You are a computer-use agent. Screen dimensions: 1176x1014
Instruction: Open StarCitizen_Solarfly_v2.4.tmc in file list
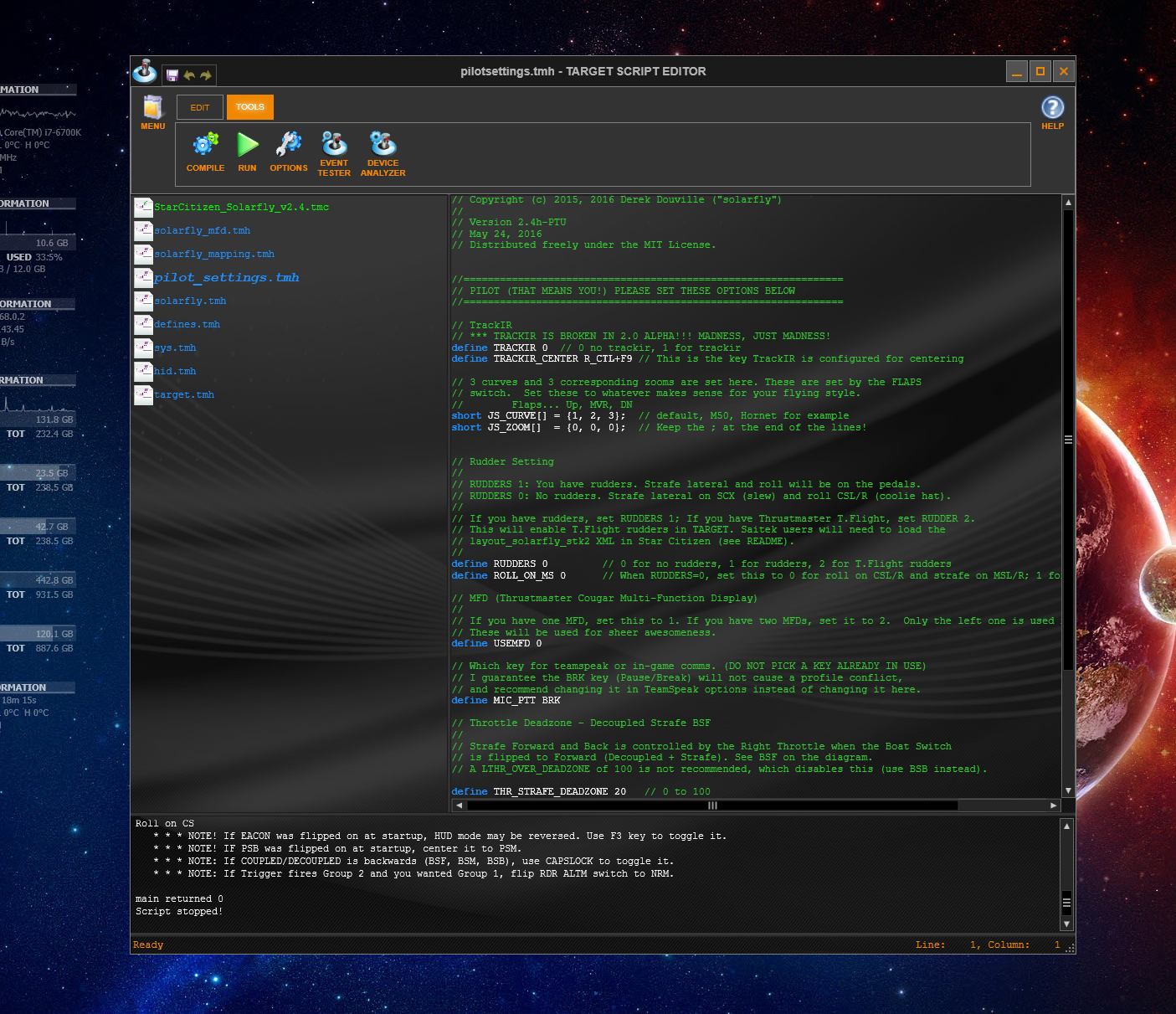click(242, 207)
